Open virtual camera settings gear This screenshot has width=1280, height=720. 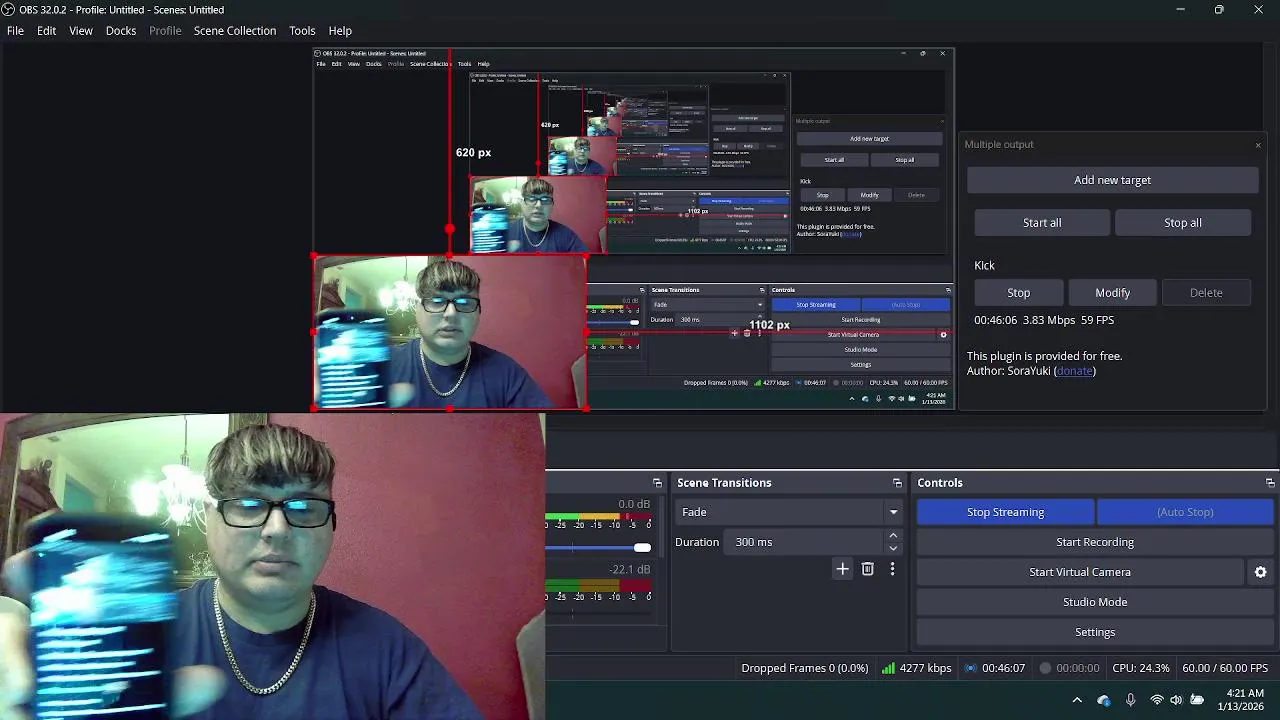[x=1260, y=572]
